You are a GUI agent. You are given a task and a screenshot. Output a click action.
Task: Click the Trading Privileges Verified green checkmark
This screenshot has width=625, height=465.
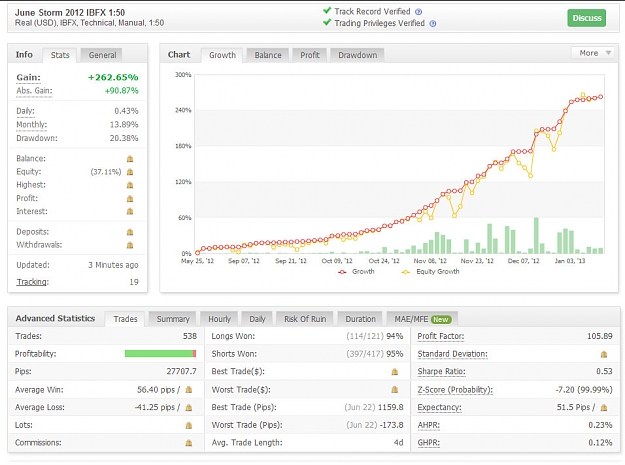pos(327,22)
